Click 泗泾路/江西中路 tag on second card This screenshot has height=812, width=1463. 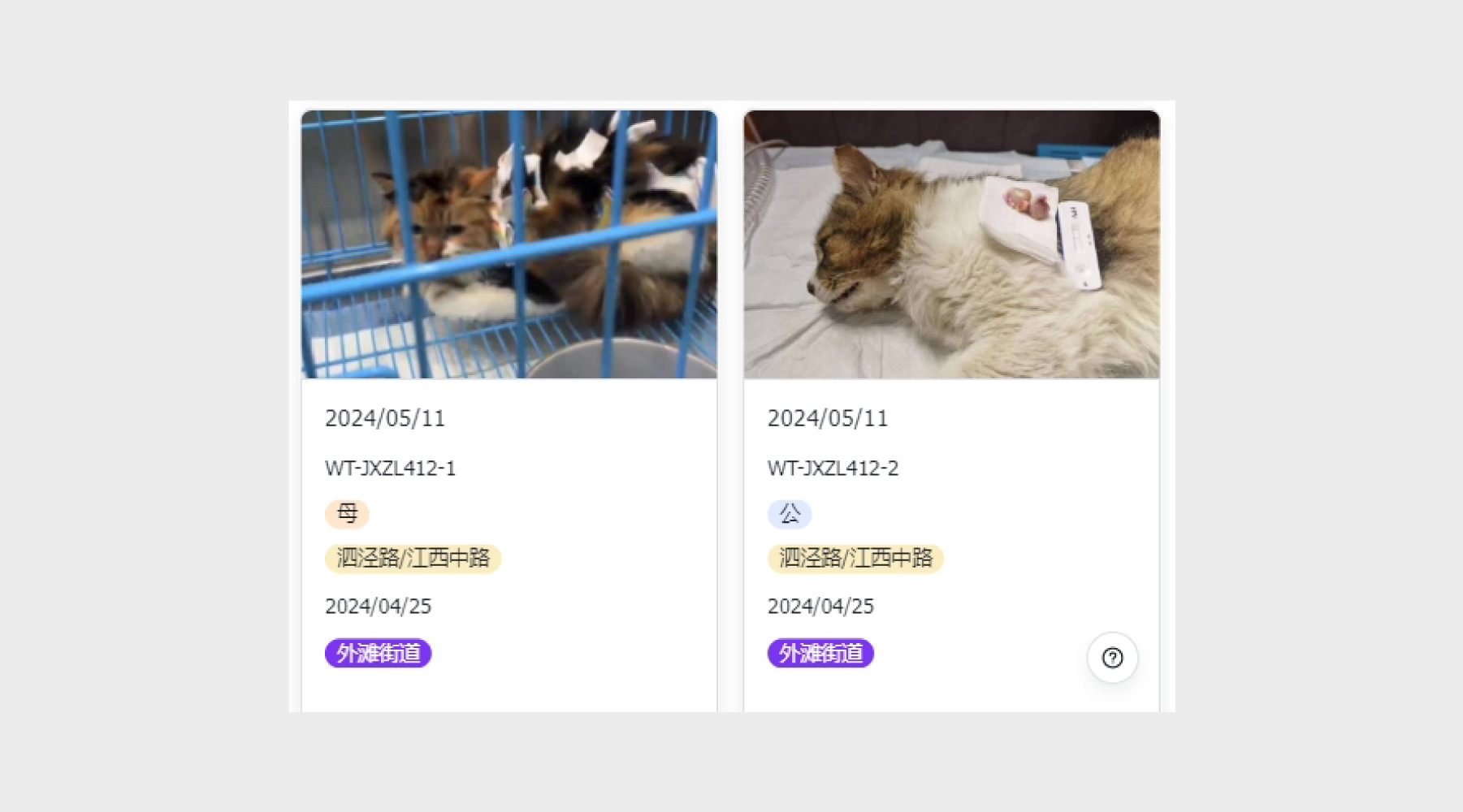click(855, 559)
